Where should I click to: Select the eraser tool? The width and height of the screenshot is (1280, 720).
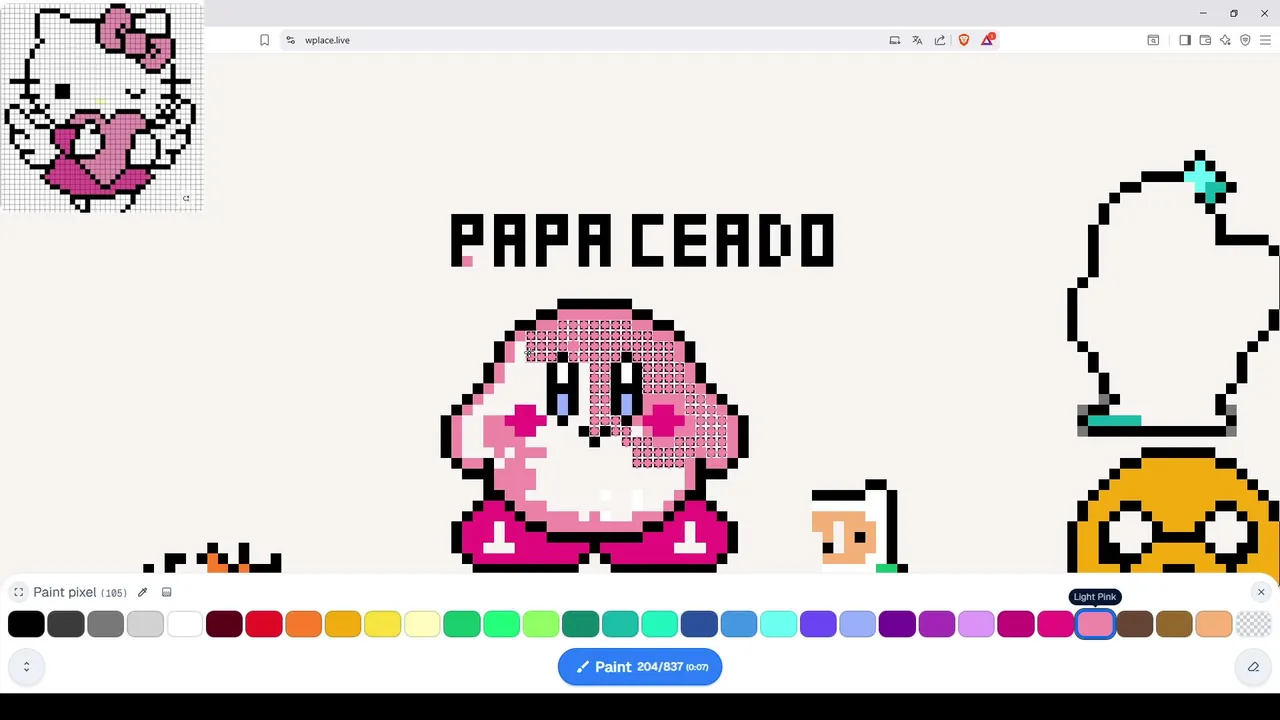[1253, 667]
